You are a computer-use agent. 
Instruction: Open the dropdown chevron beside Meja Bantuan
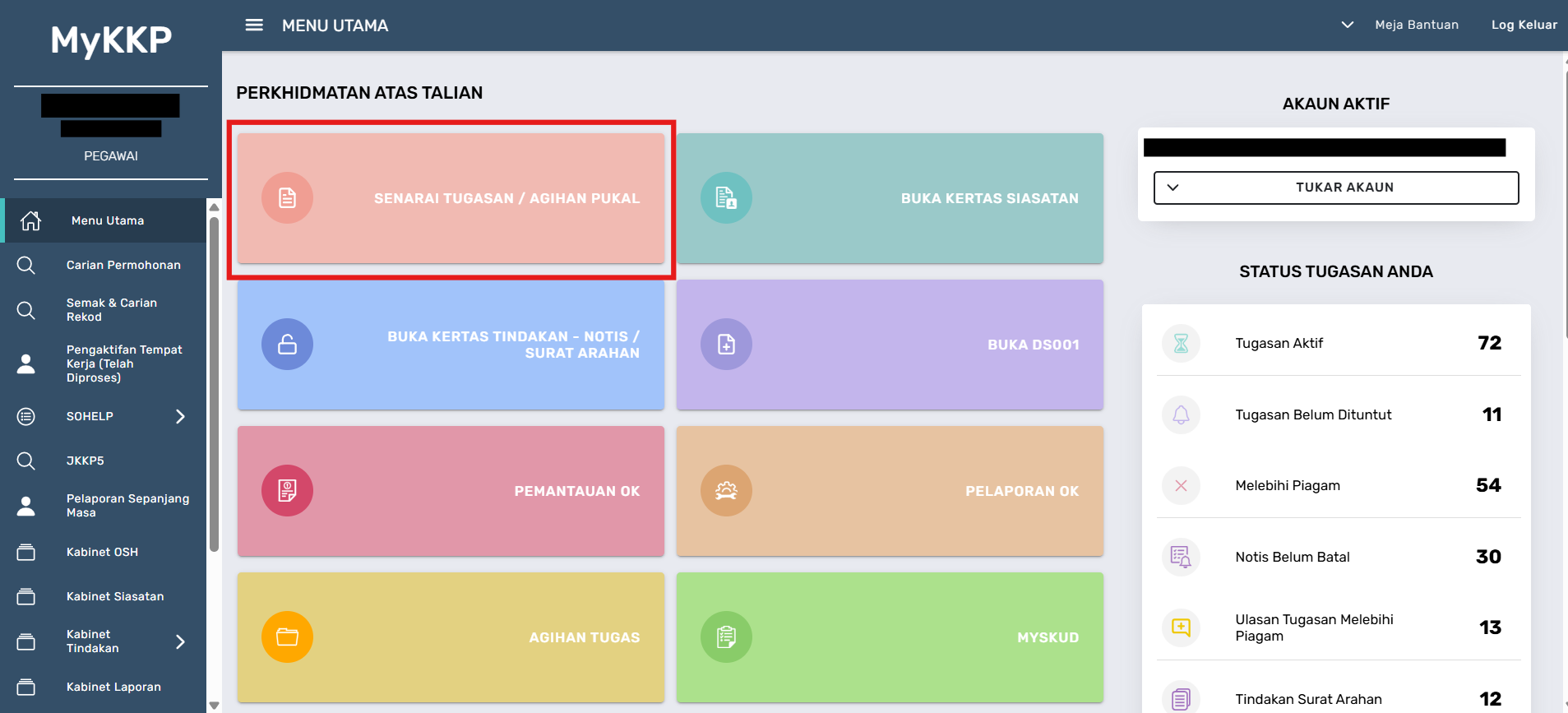pyautogui.click(x=1347, y=25)
